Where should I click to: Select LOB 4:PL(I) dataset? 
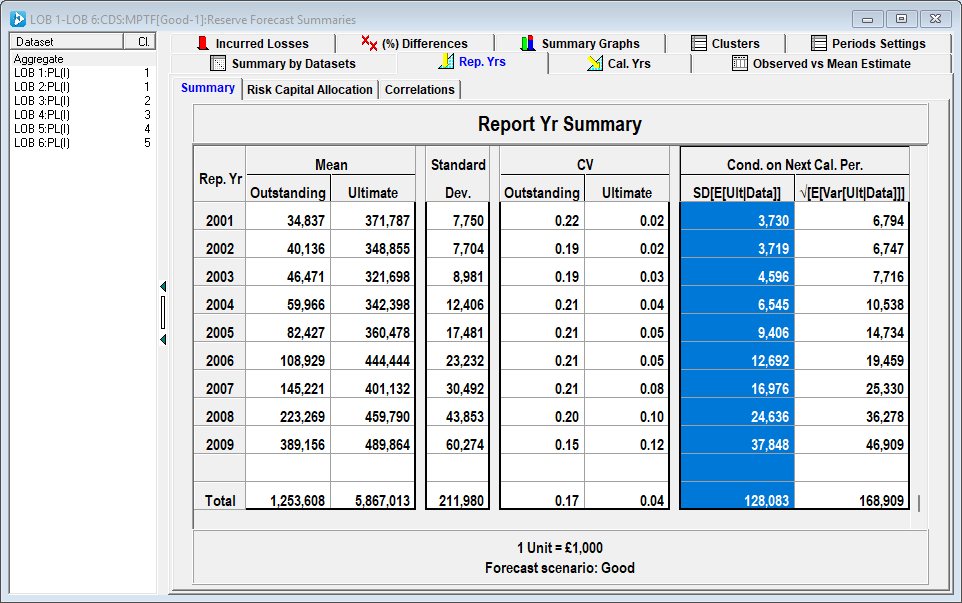click(82, 115)
